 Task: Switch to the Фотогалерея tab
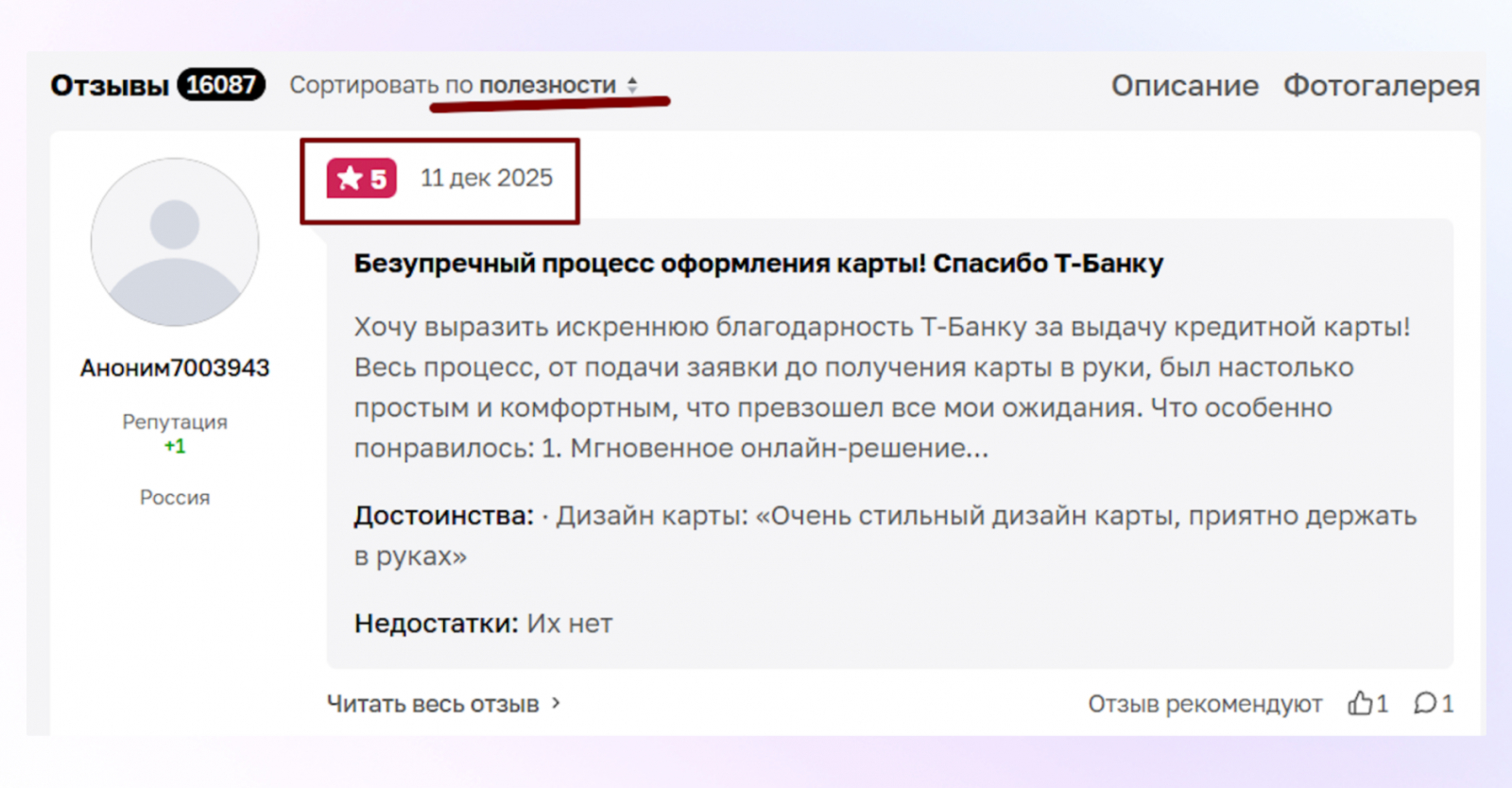pyautogui.click(x=1381, y=86)
